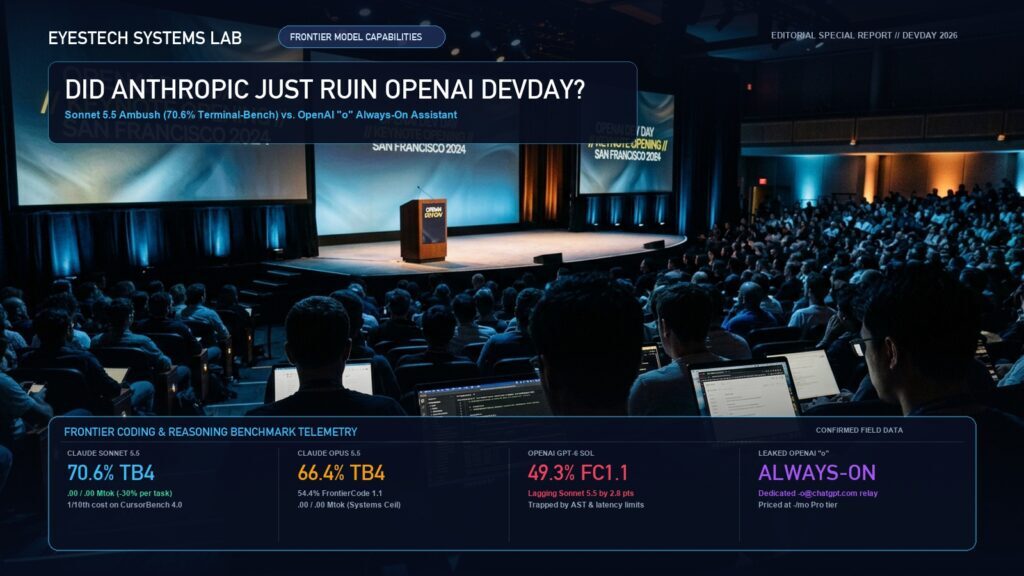1024x576 pixels.
Task: Click the 'Sonnet 5.5 Ambush' subtitle line
Action: pos(261,115)
